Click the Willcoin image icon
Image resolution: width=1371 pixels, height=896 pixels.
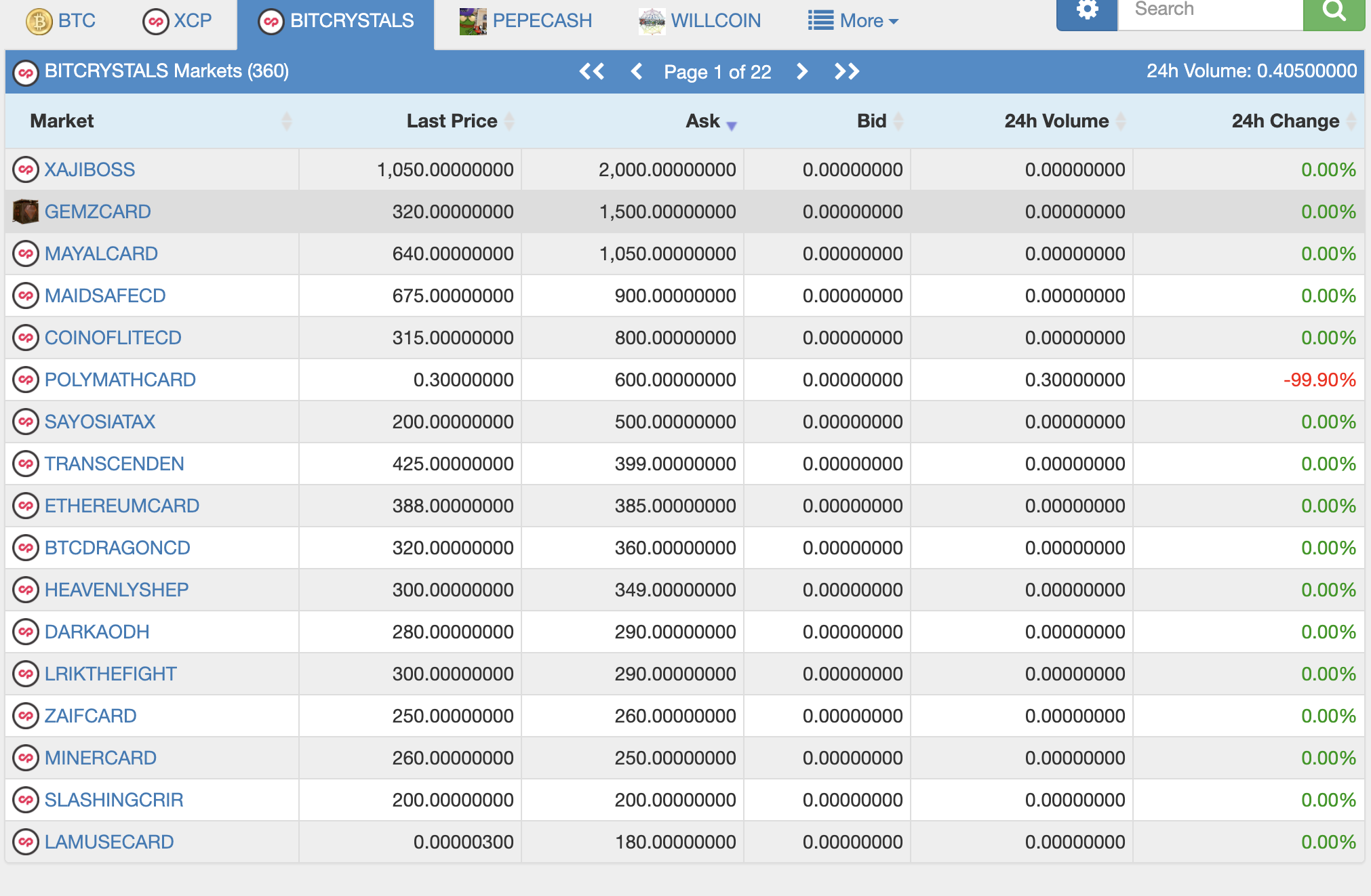(652, 22)
